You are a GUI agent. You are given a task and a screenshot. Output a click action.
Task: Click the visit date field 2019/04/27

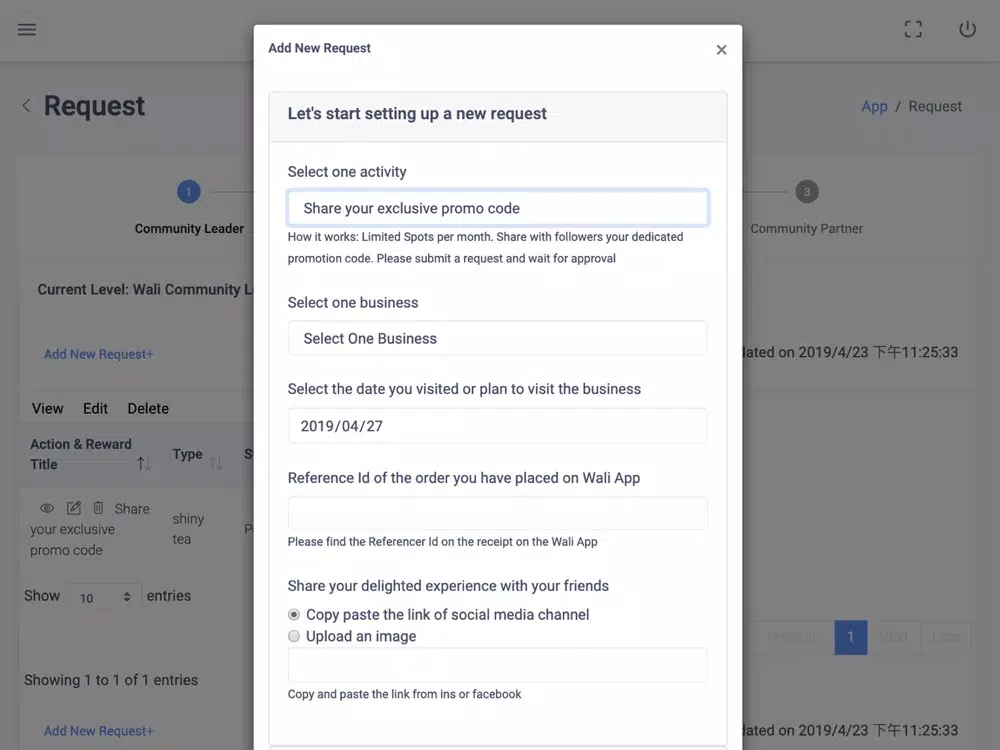pyautogui.click(x=497, y=426)
